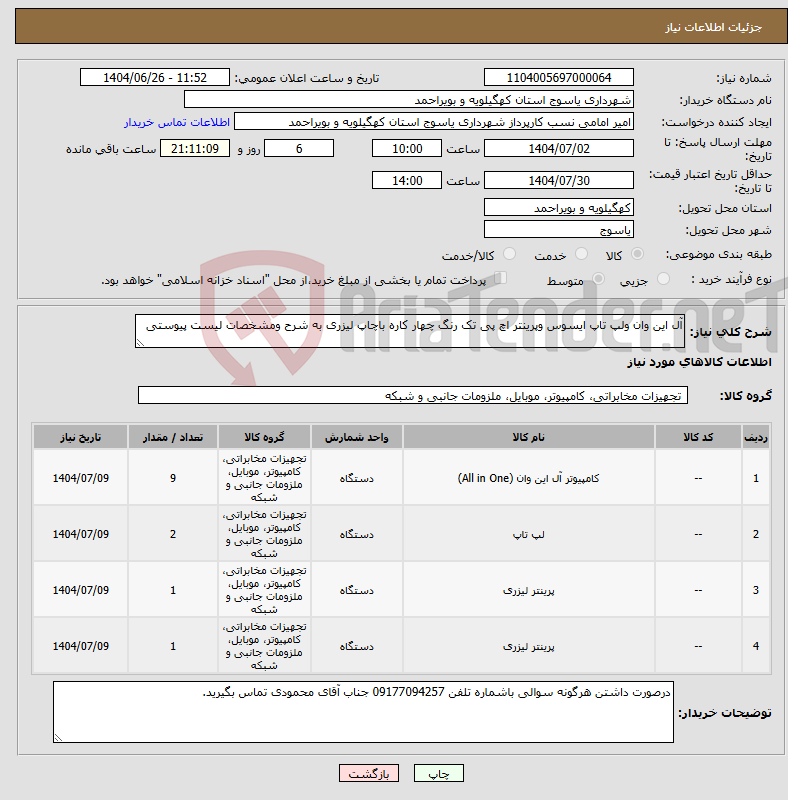Click the واحد شمارش column header
The image size is (788, 800).
coord(357,437)
